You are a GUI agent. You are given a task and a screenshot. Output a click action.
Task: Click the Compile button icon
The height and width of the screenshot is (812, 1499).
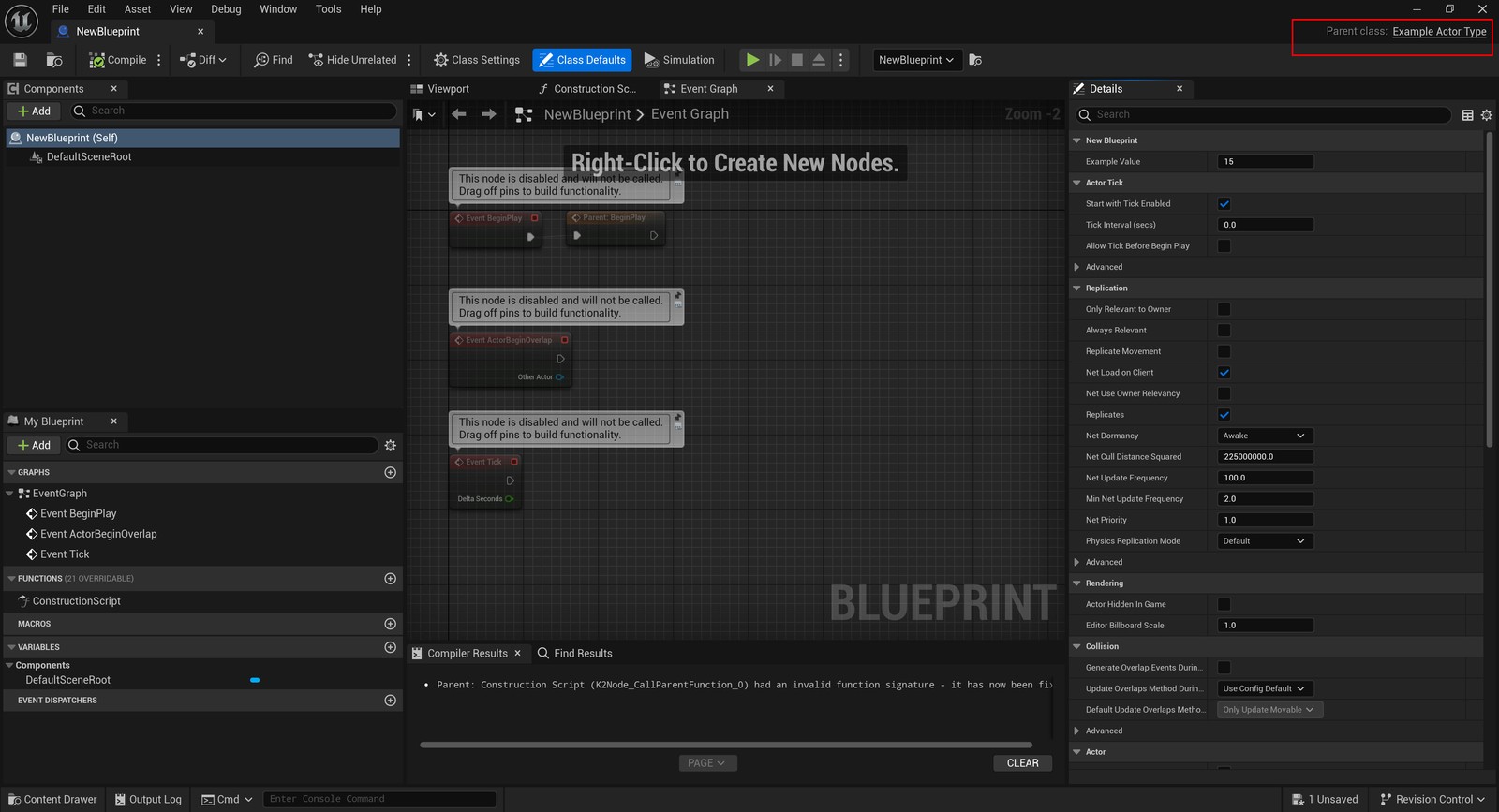pos(96,60)
